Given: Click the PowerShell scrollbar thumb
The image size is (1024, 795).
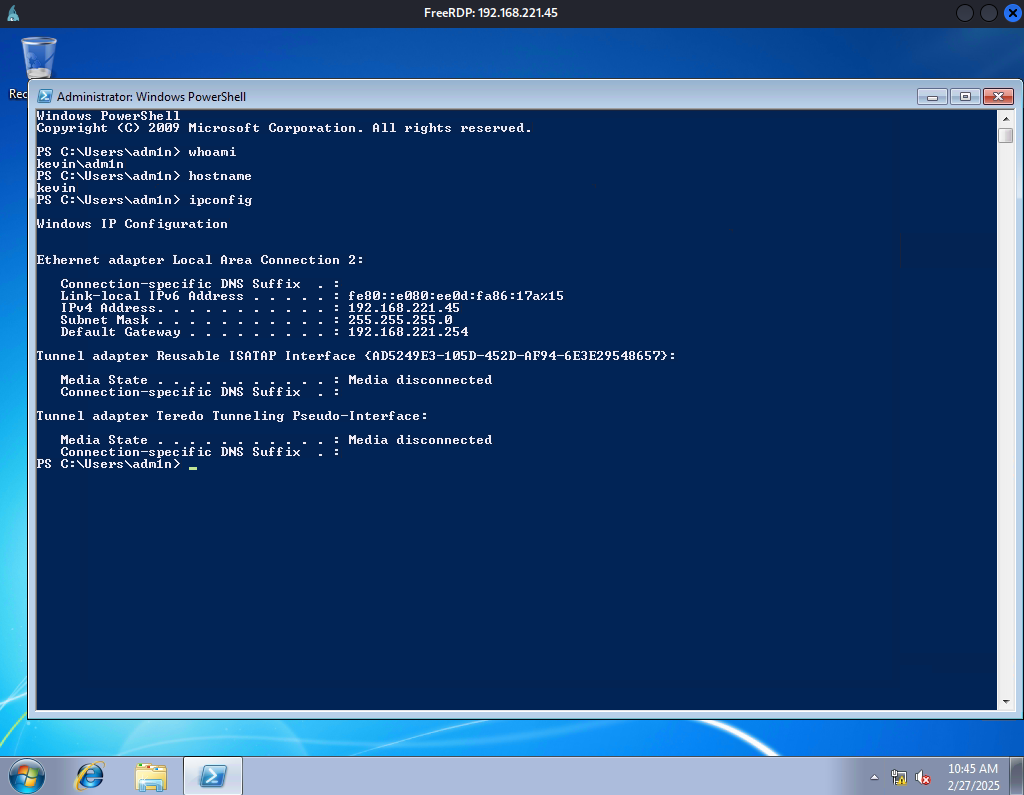Looking at the screenshot, I should point(1006,135).
